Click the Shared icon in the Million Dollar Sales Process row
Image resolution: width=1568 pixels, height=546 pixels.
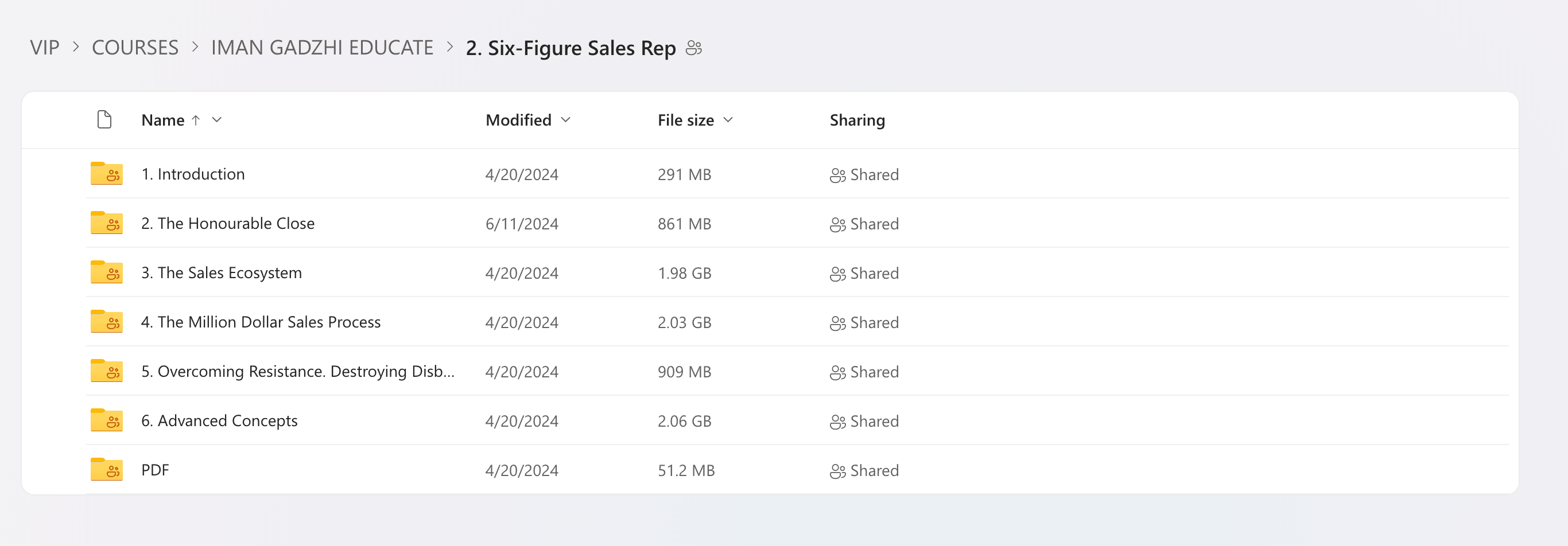837,323
